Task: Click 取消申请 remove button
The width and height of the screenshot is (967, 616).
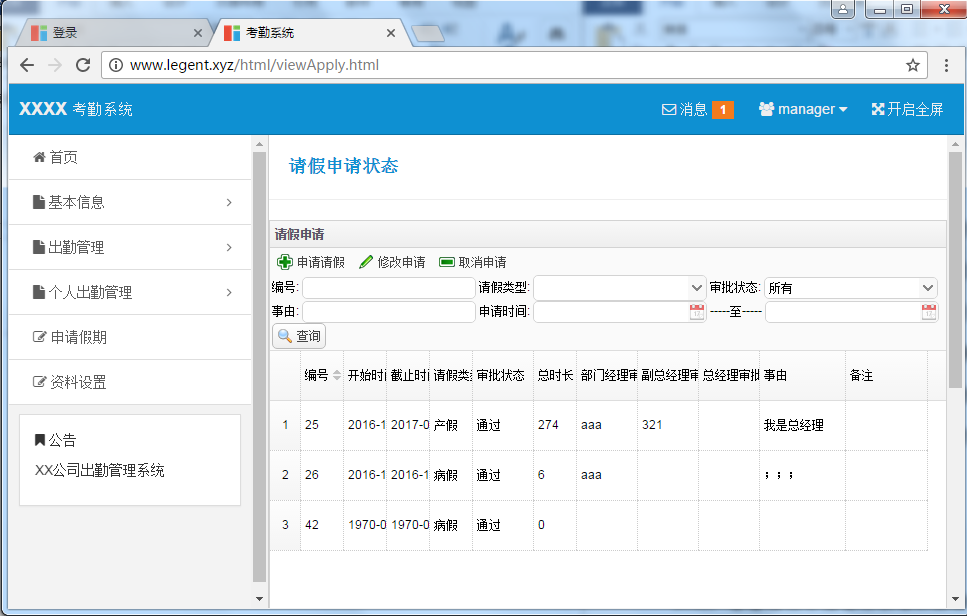Action: [472, 262]
